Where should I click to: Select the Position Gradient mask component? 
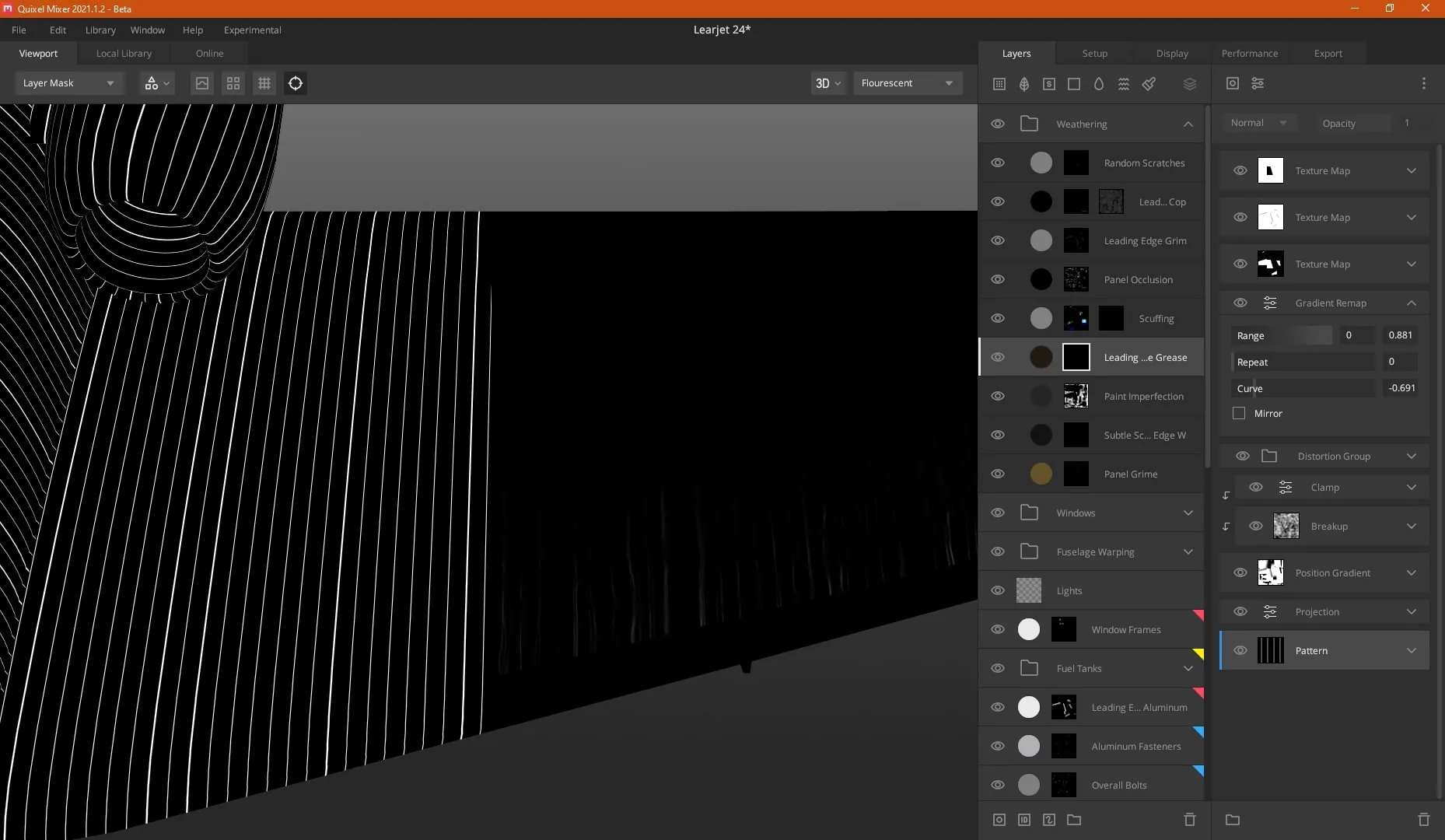tap(1324, 573)
